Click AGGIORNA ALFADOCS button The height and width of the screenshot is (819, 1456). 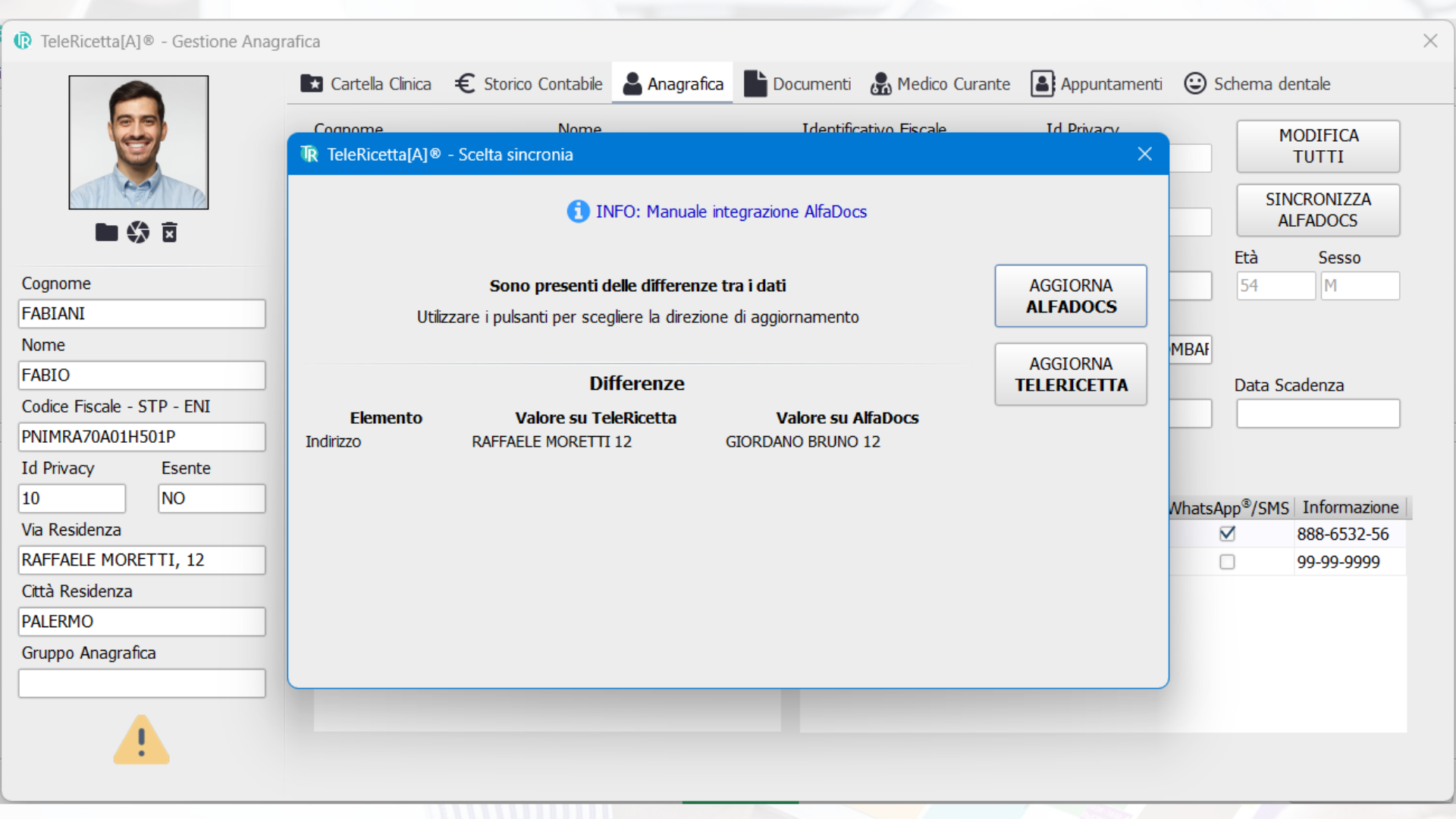point(1069,295)
